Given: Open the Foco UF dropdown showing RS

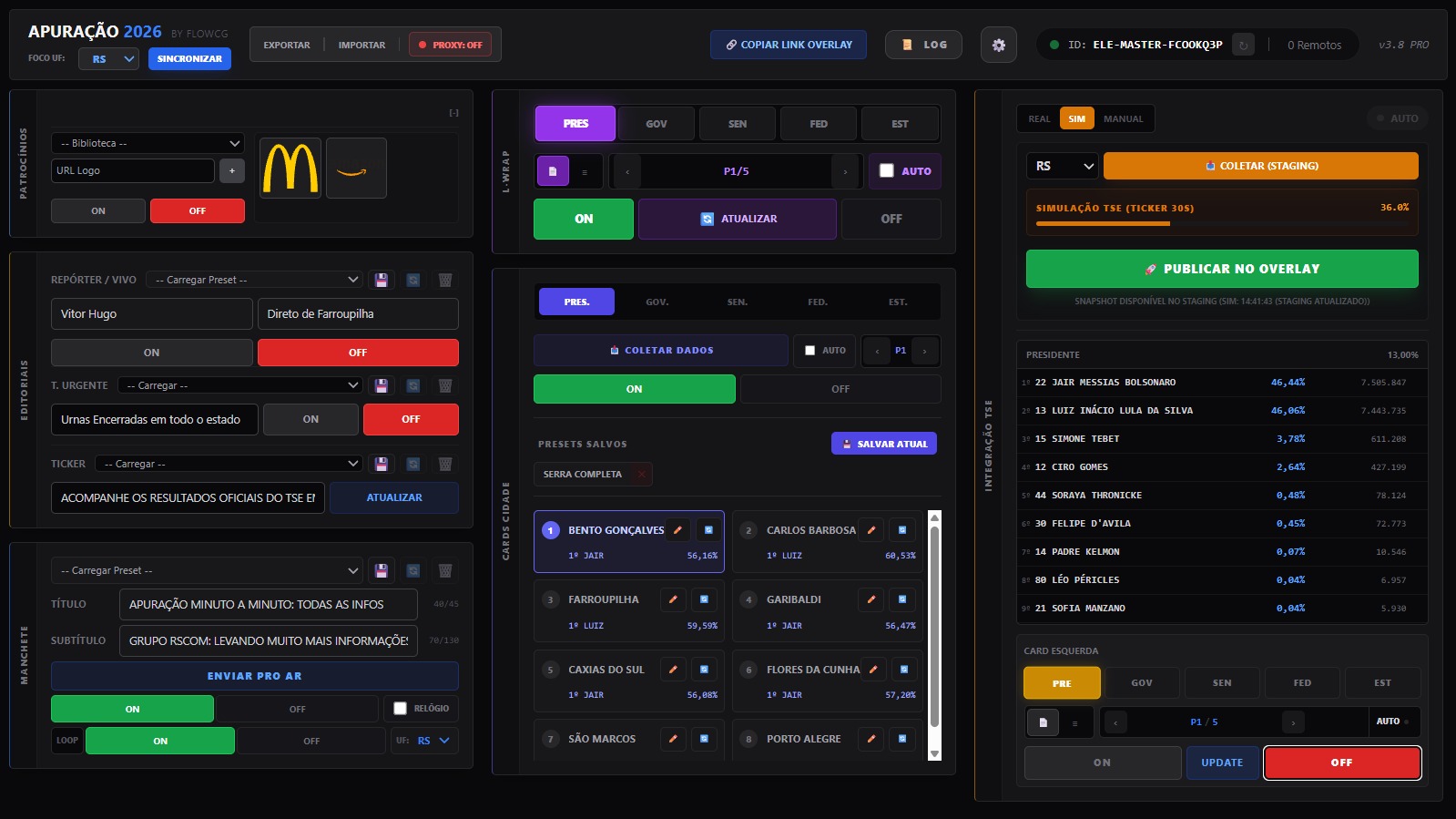Looking at the screenshot, I should click(108, 59).
